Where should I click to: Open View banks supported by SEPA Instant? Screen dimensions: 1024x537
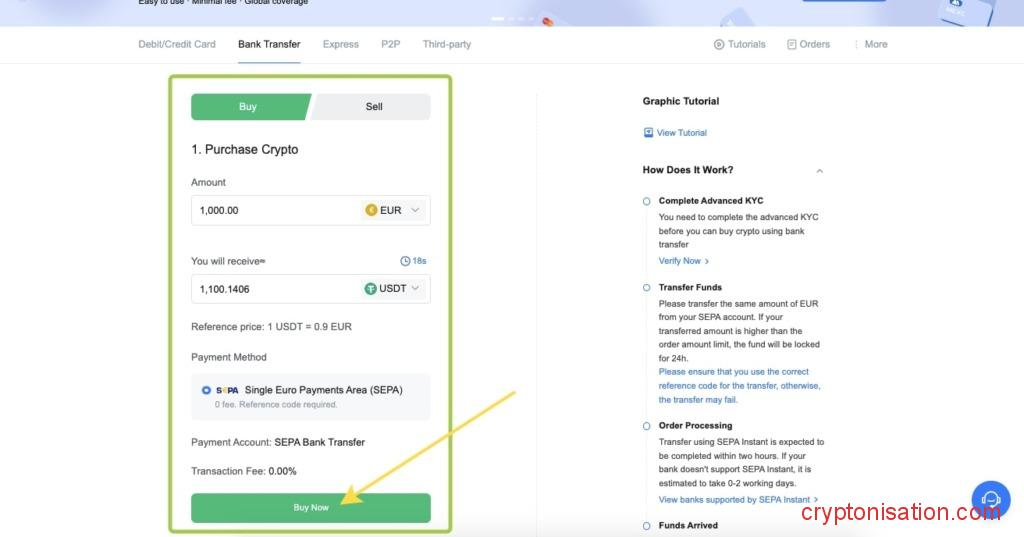point(737,500)
